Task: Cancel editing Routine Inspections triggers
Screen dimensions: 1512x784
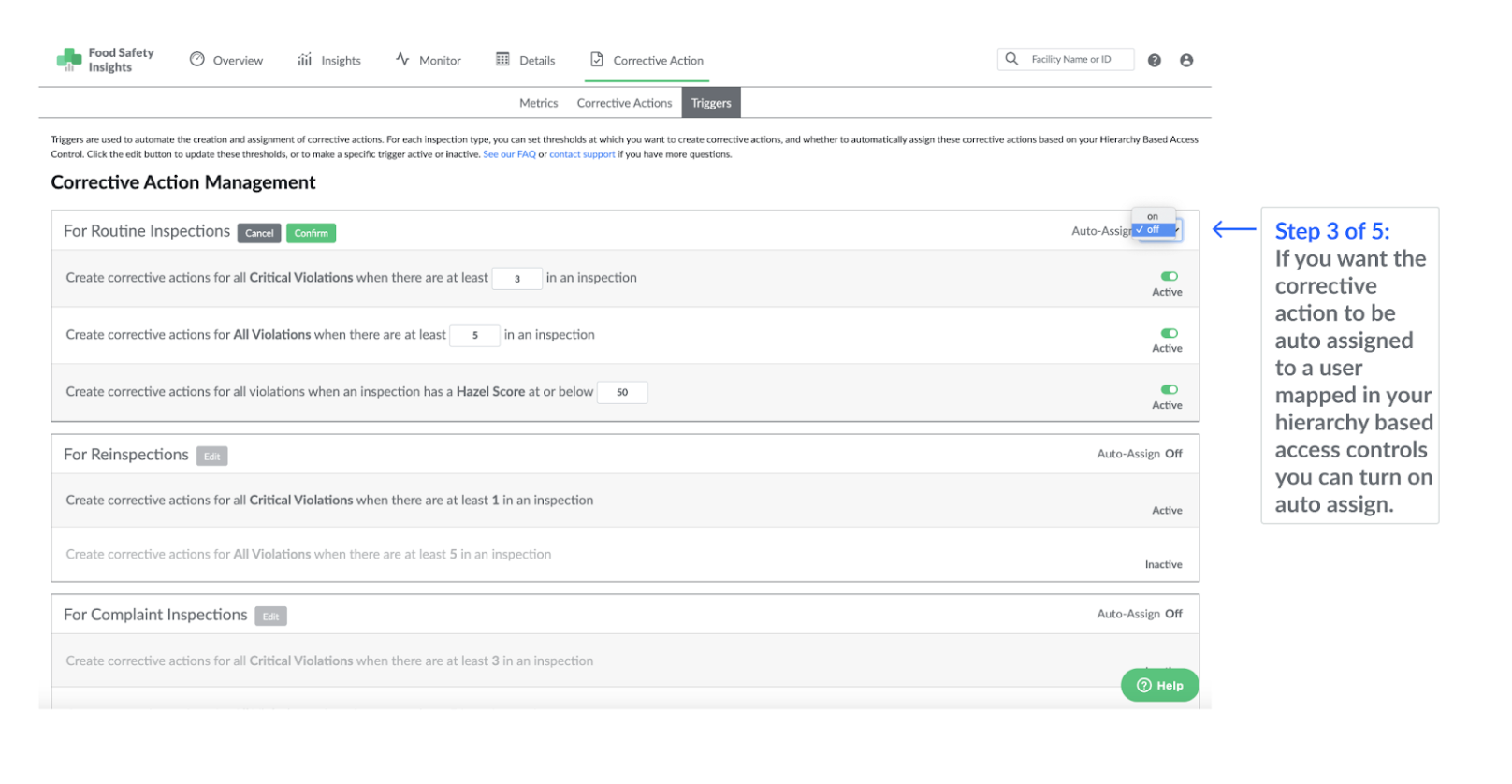Action: [x=259, y=234]
